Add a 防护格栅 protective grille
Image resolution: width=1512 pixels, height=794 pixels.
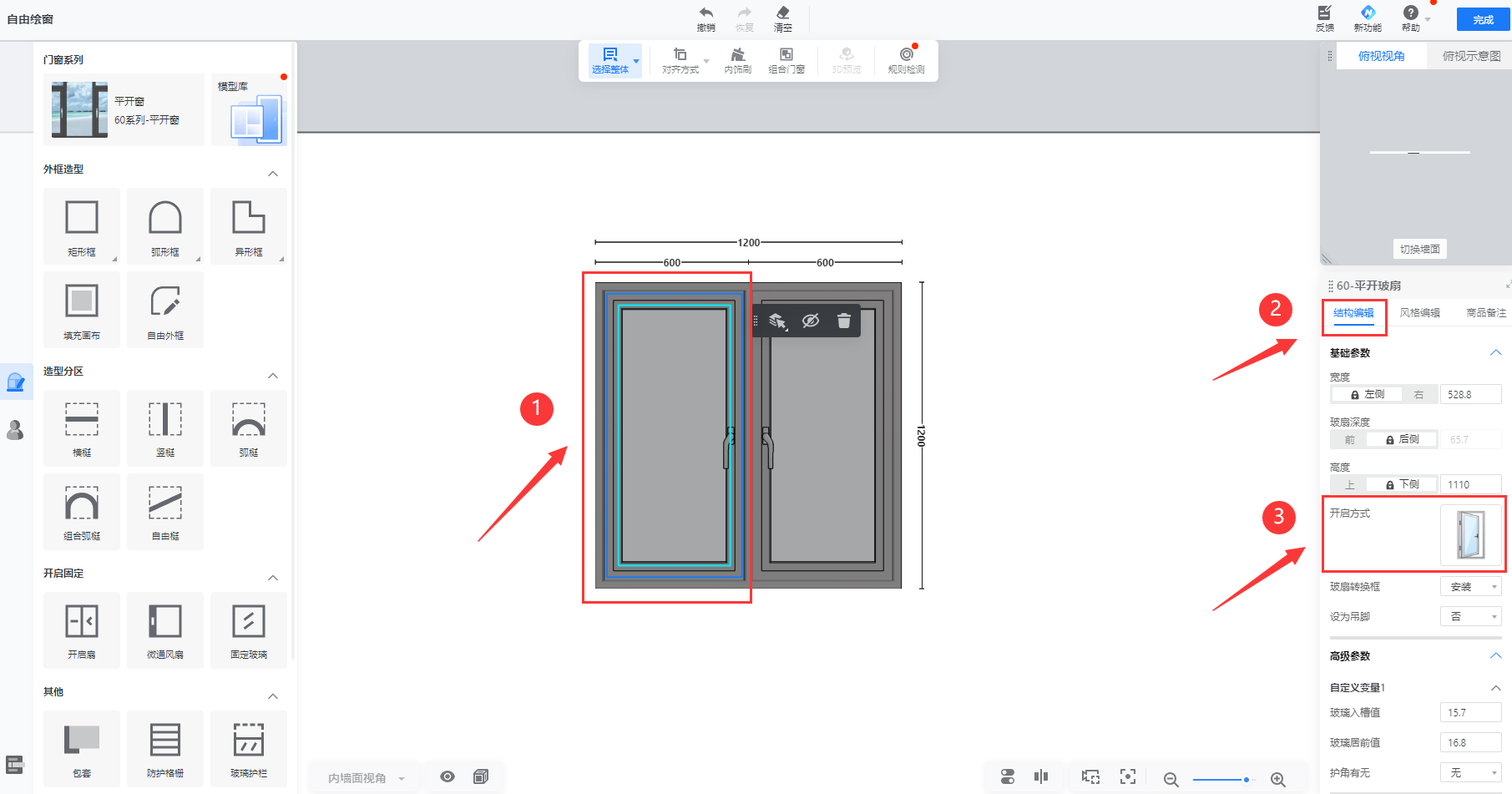pos(165,749)
